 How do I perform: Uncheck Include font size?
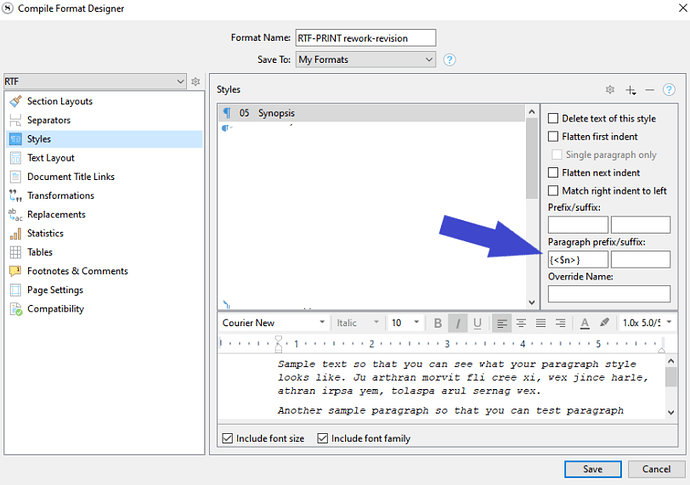coord(227,438)
